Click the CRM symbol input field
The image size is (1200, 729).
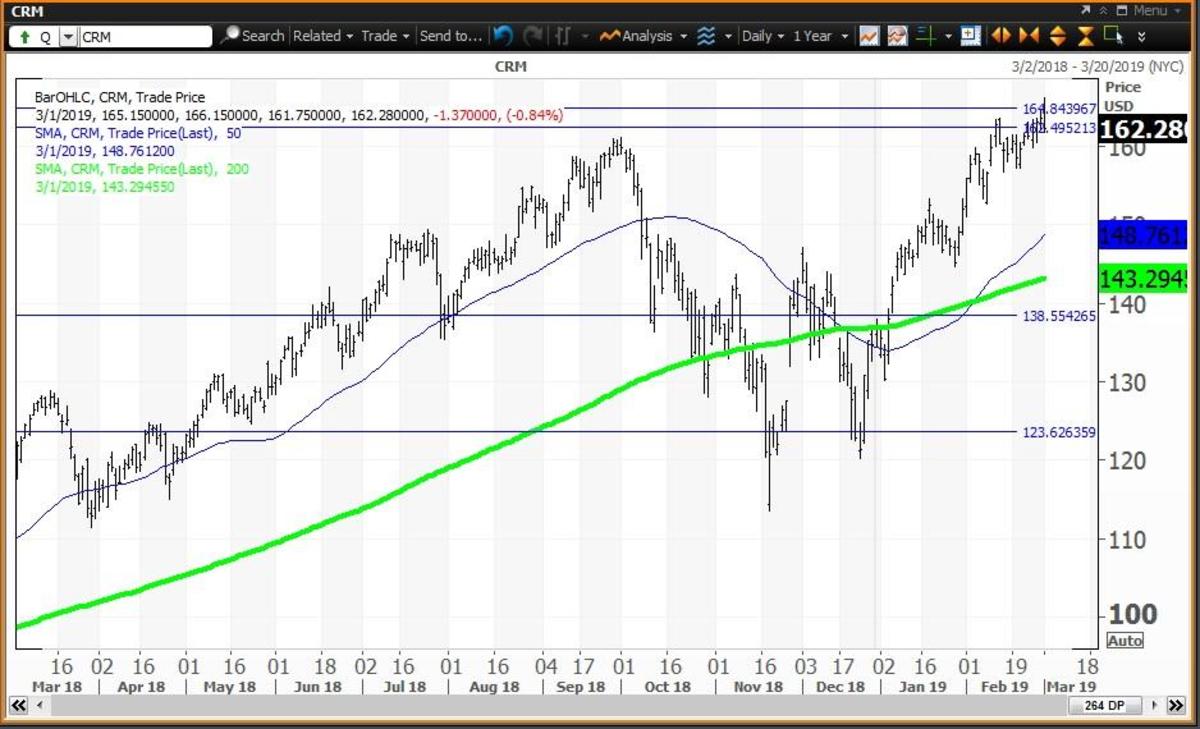pos(145,36)
